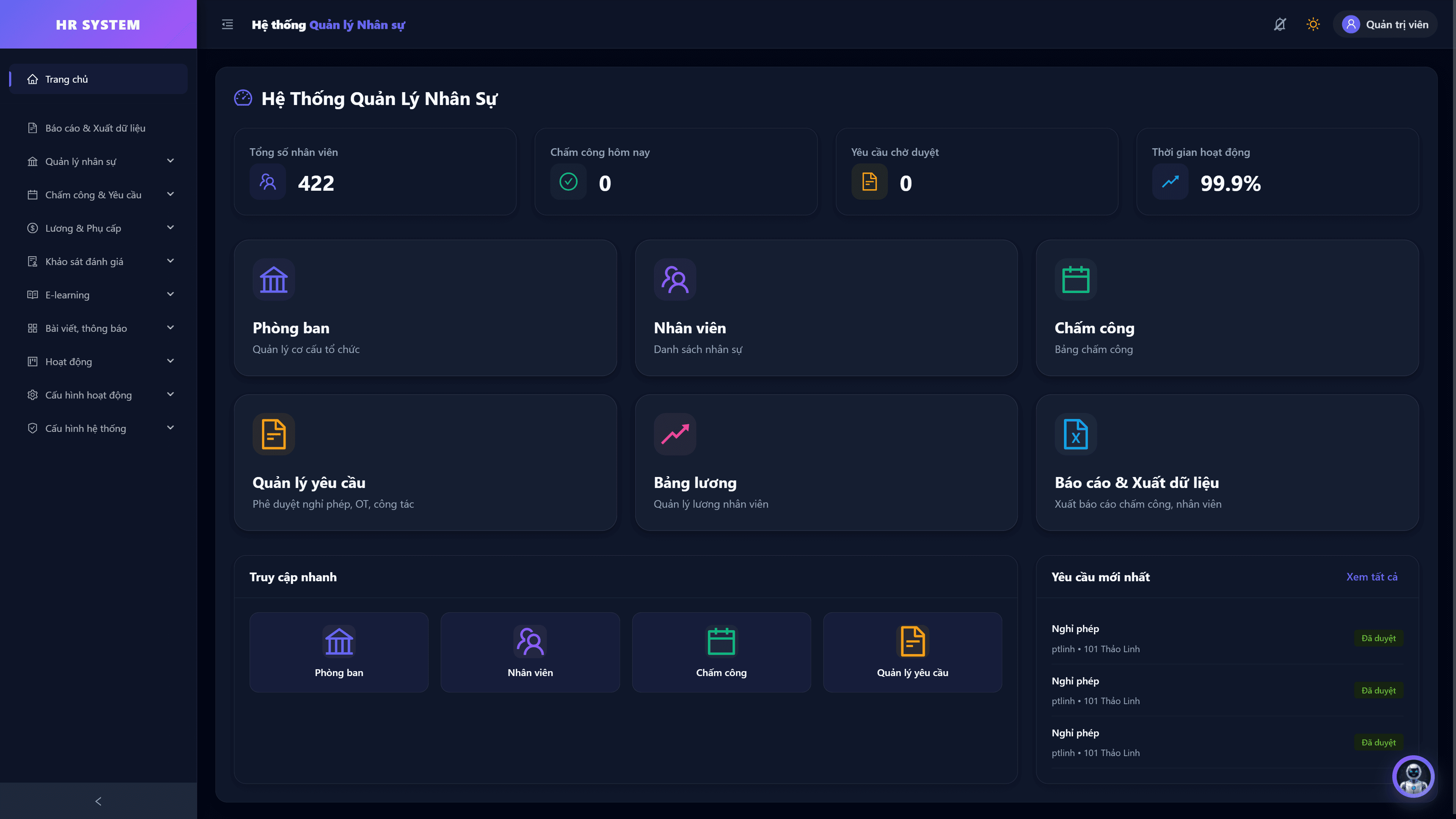The width and height of the screenshot is (1456, 819).
Task: Click the home icon beside Trang chủ
Action: pos(33,79)
